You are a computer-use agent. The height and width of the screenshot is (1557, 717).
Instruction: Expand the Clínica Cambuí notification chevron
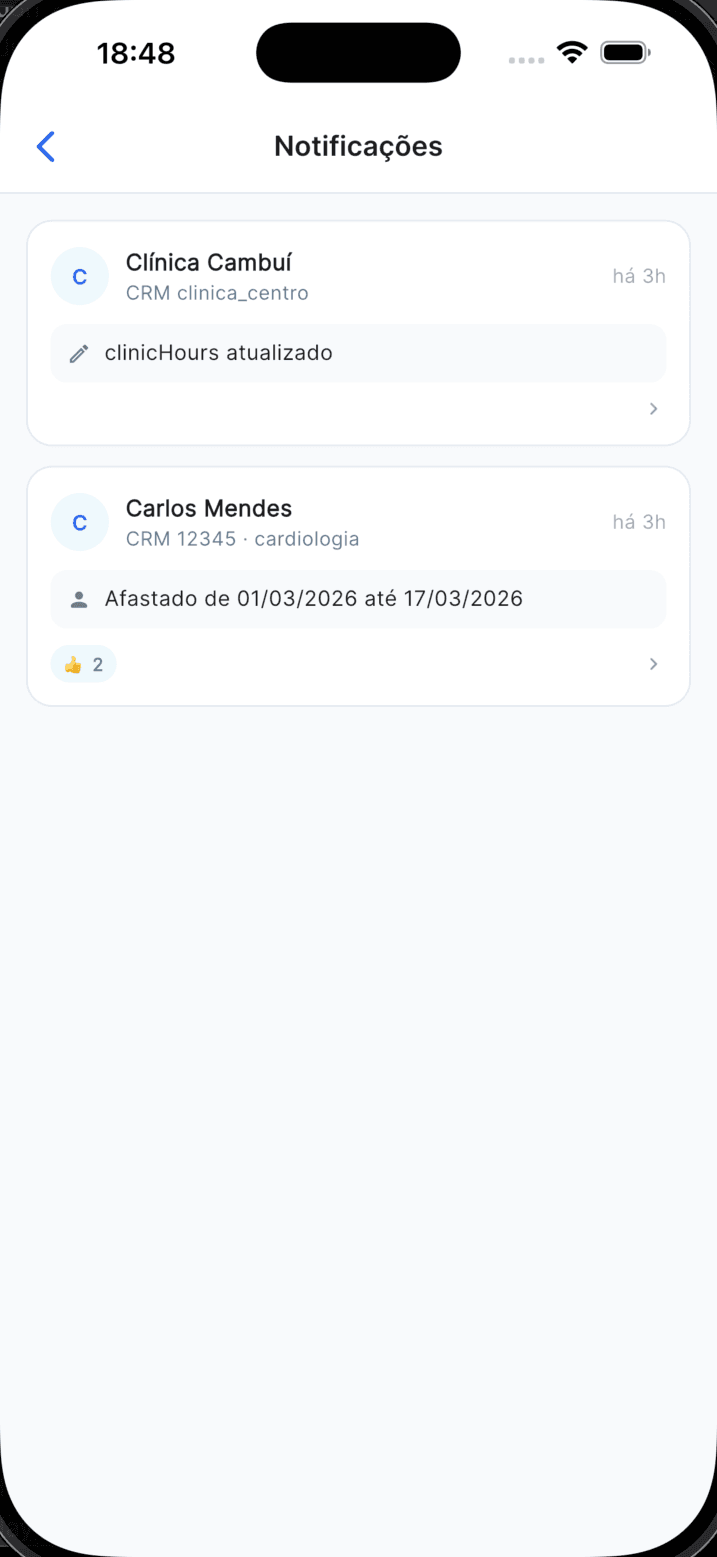tap(653, 408)
